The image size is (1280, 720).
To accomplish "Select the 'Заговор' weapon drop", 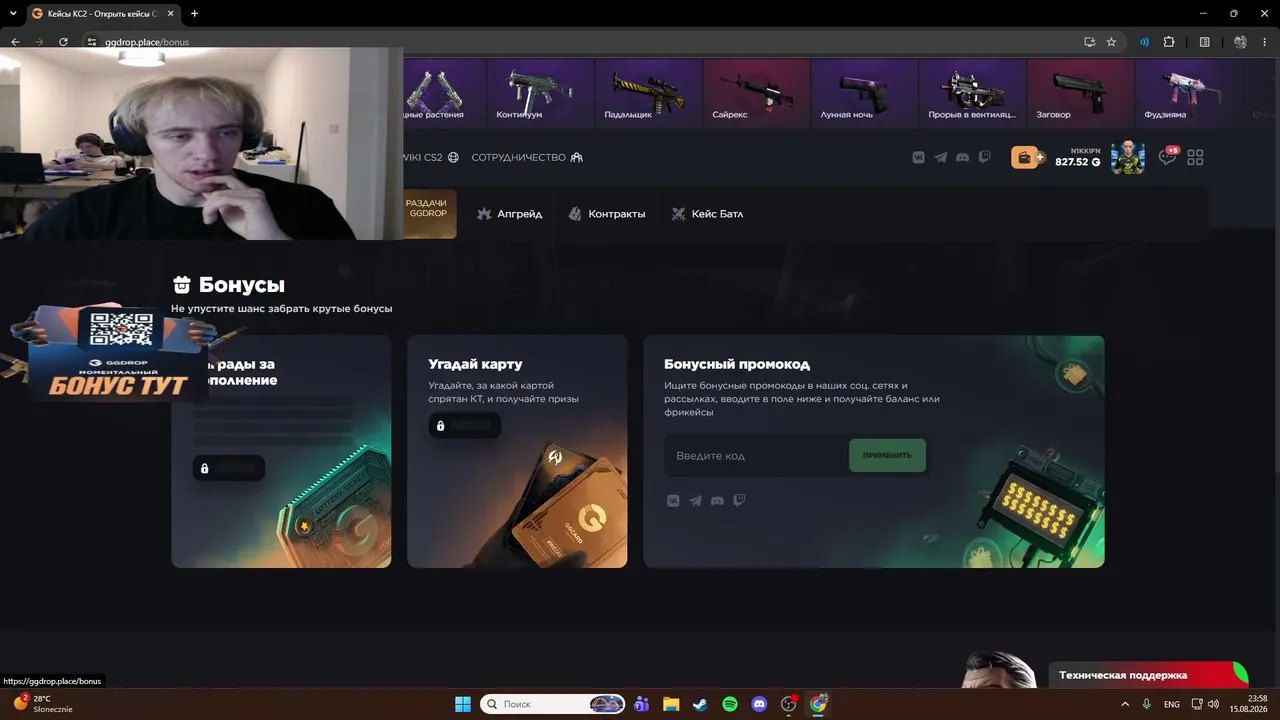I will pyautogui.click(x=1080, y=94).
